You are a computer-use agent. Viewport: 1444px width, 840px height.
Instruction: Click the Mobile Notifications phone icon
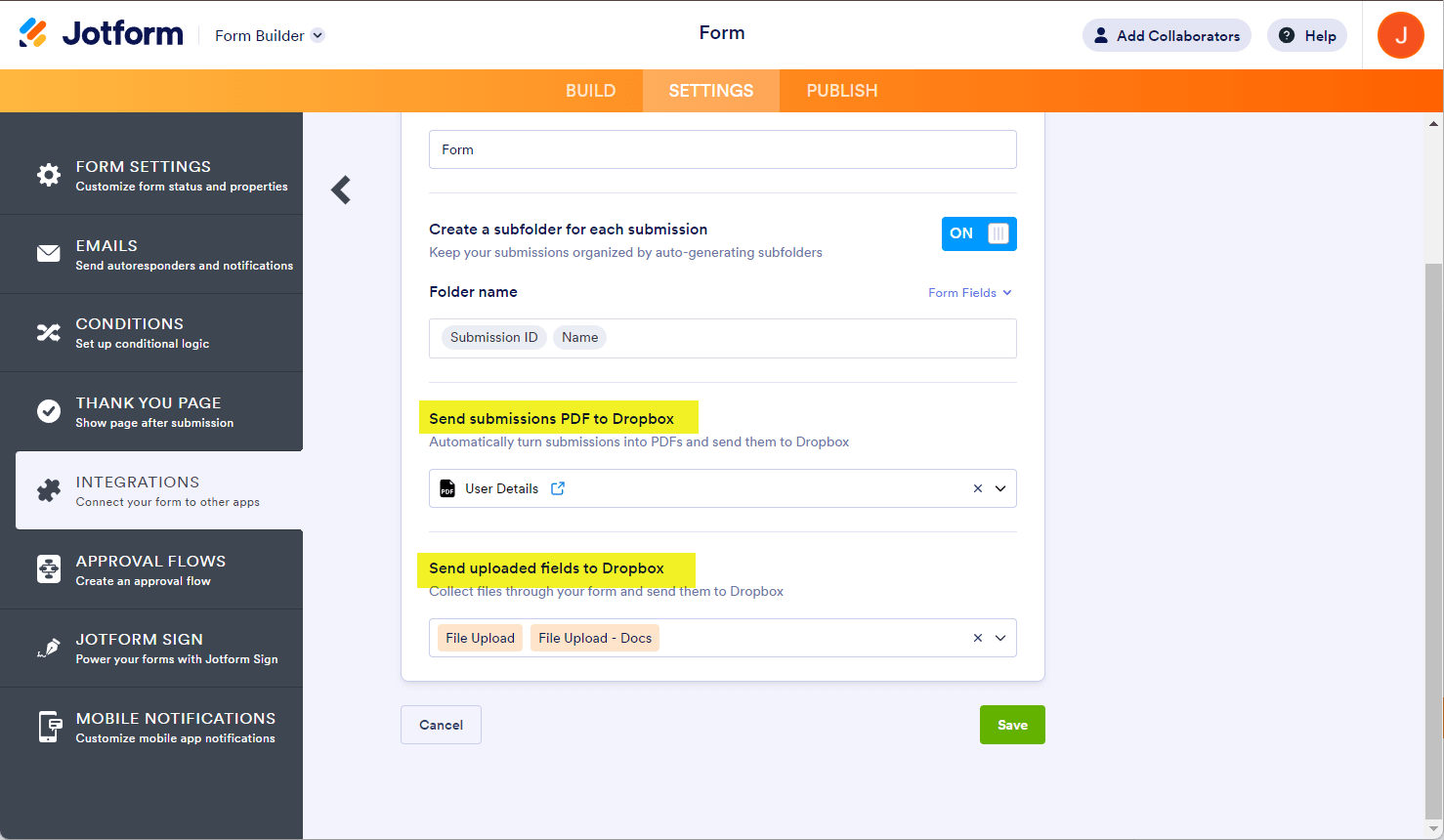point(49,727)
